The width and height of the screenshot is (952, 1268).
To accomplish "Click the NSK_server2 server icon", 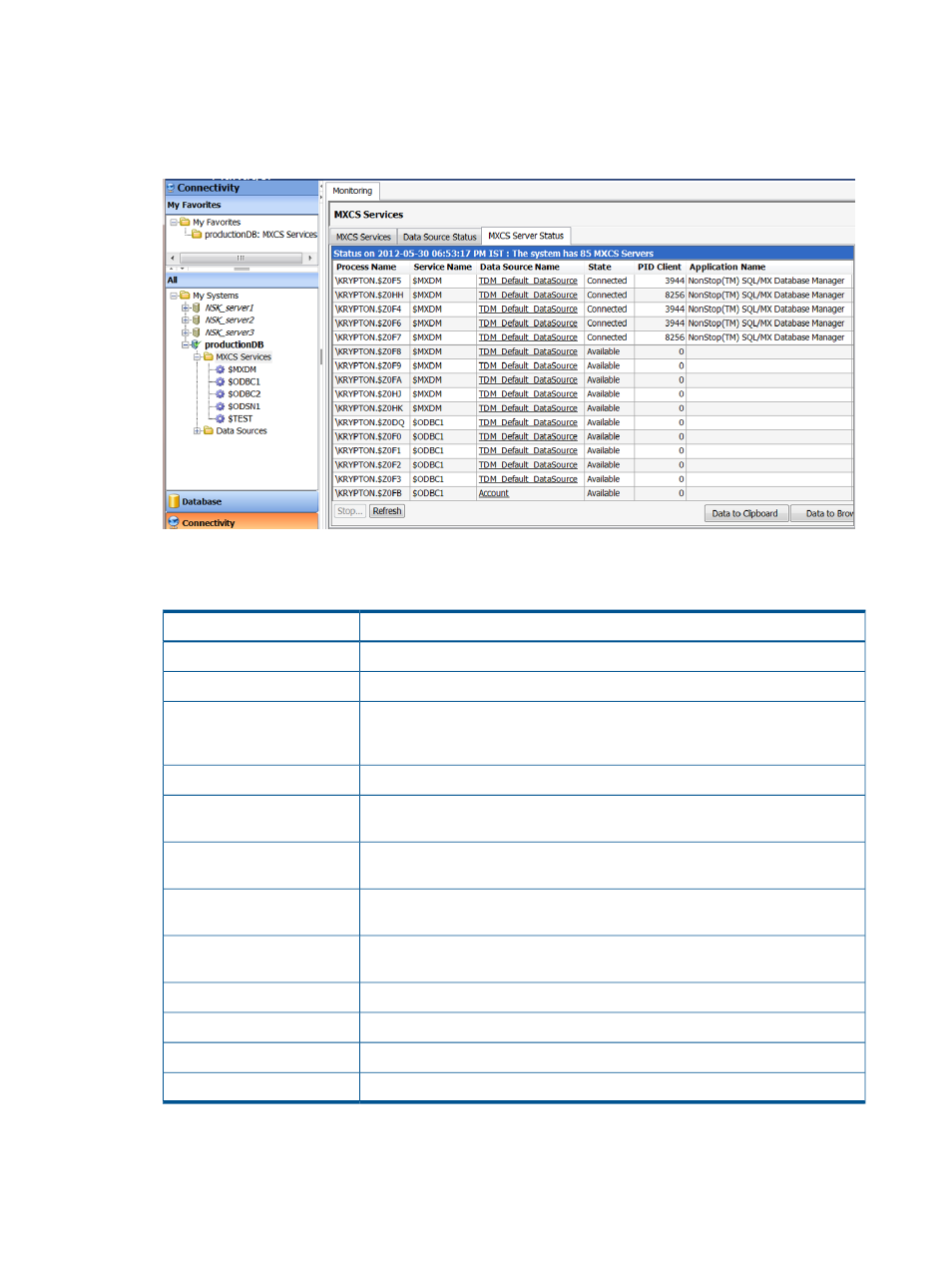I will coord(197,320).
